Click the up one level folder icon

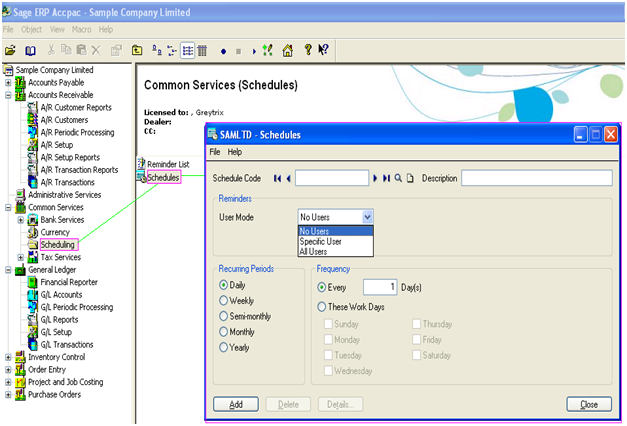(x=137, y=50)
